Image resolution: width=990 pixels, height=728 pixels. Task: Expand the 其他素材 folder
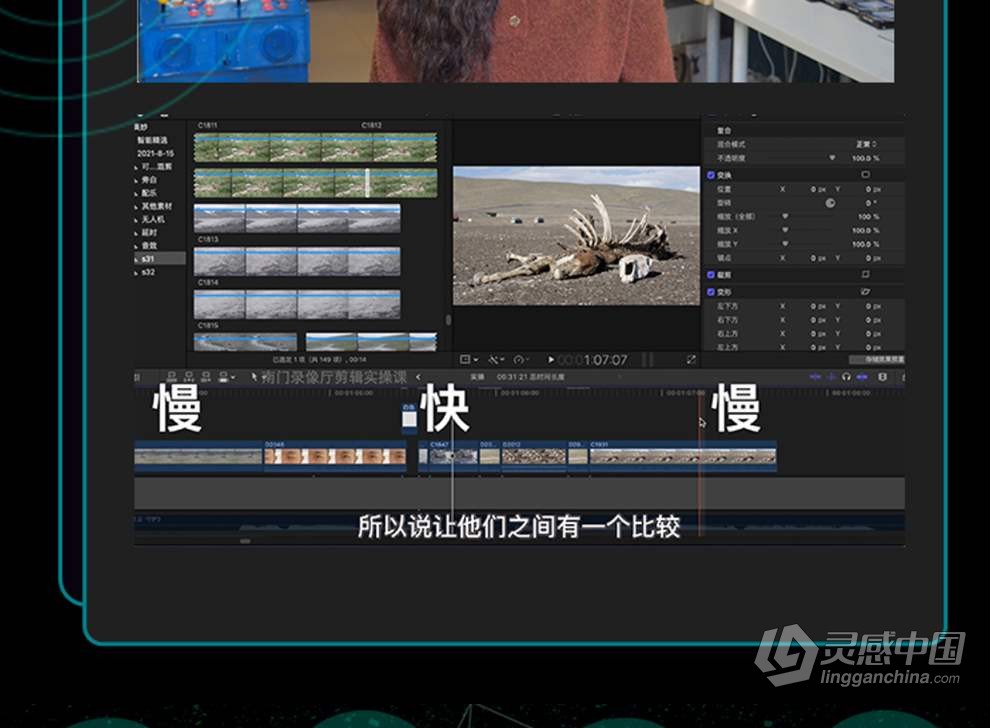[x=136, y=207]
